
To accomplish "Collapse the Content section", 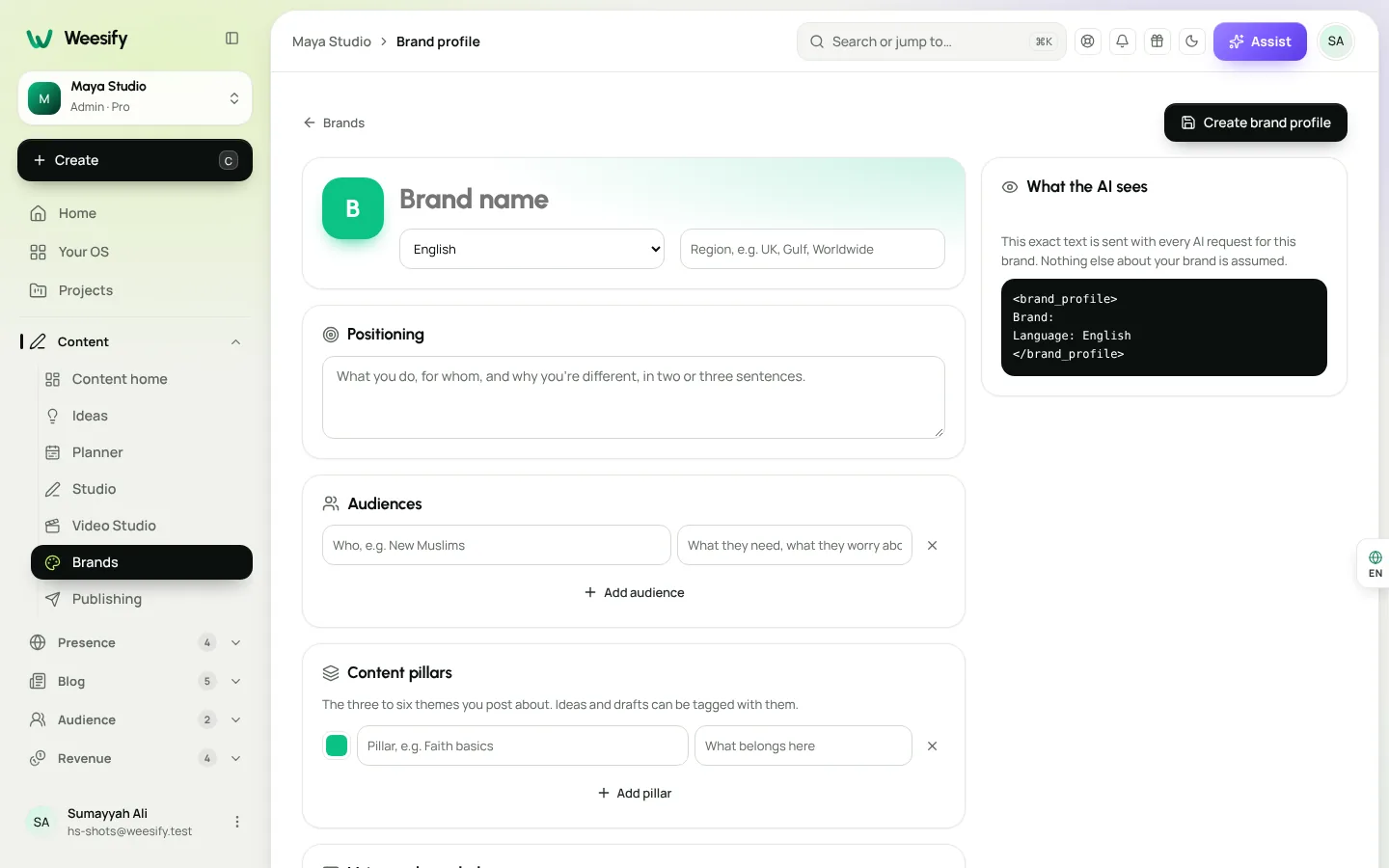I will 235,341.
